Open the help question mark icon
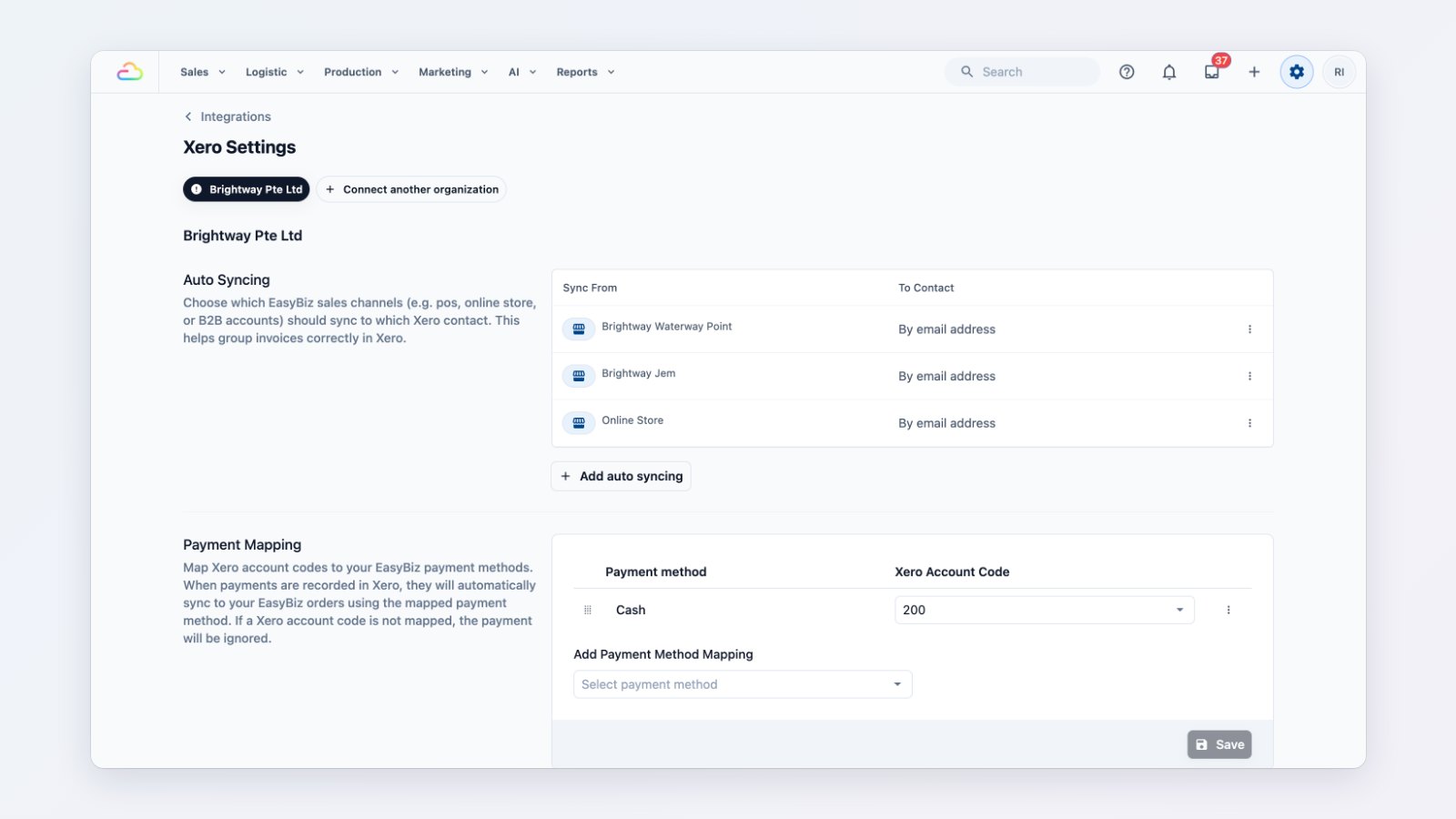Screen dimensions: 1456x819 click(1127, 72)
